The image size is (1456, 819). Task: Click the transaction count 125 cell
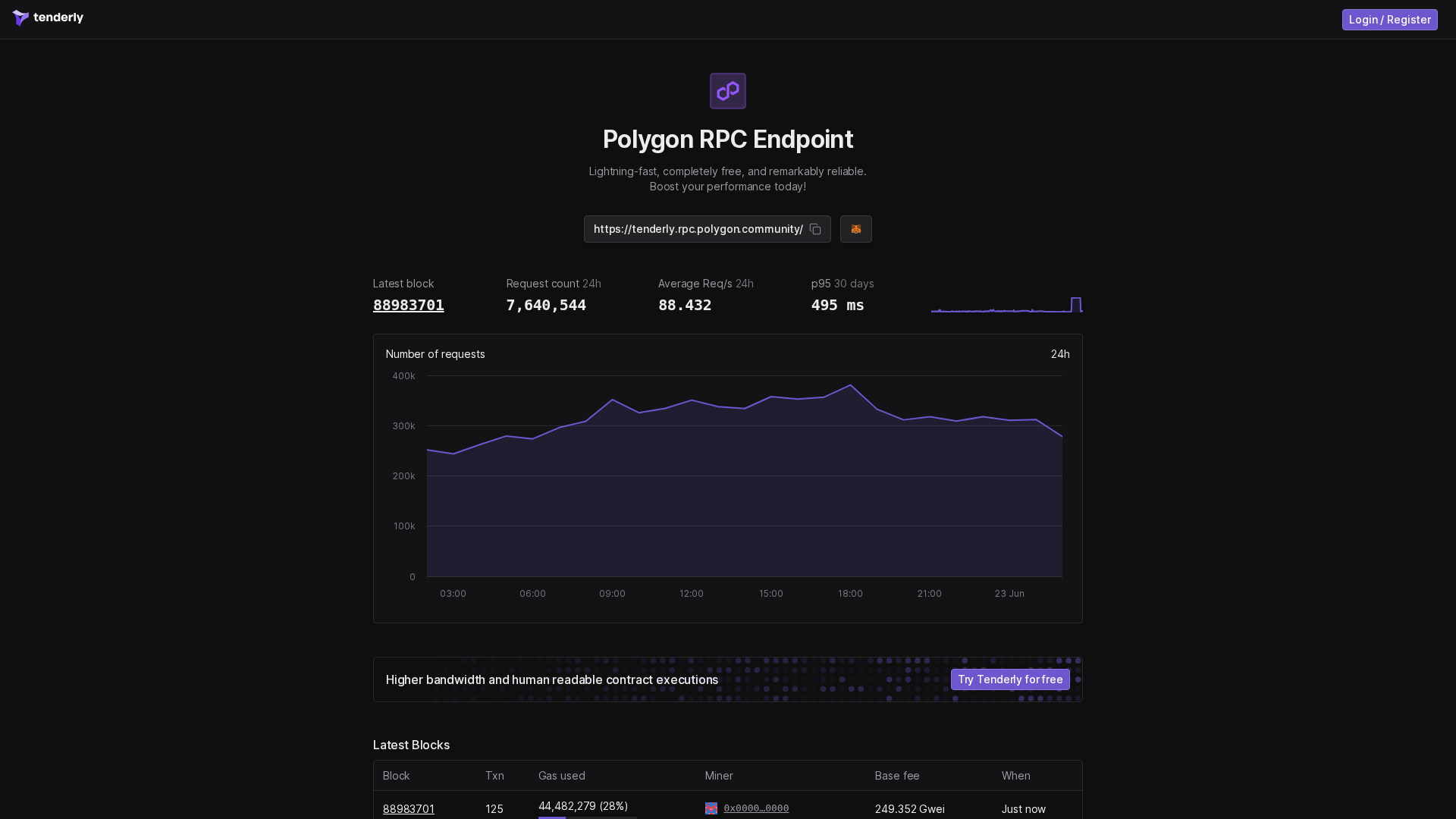[494, 809]
